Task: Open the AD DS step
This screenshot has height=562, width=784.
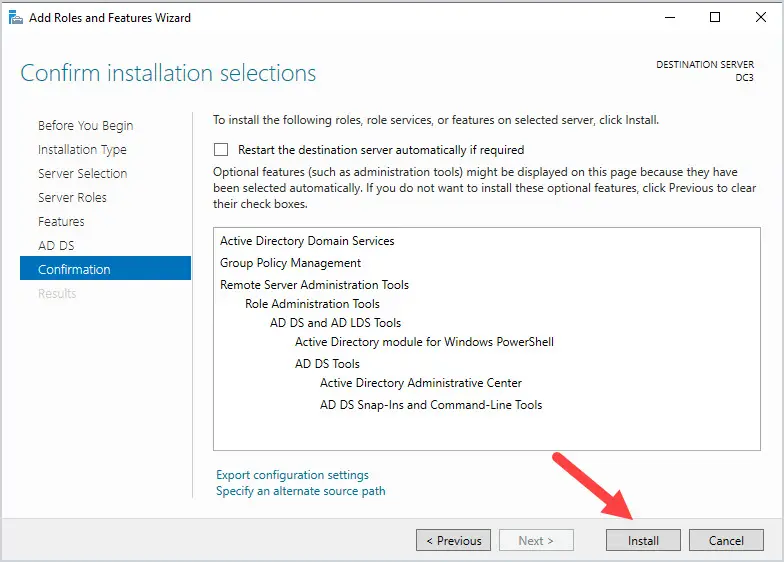Action: coord(56,246)
